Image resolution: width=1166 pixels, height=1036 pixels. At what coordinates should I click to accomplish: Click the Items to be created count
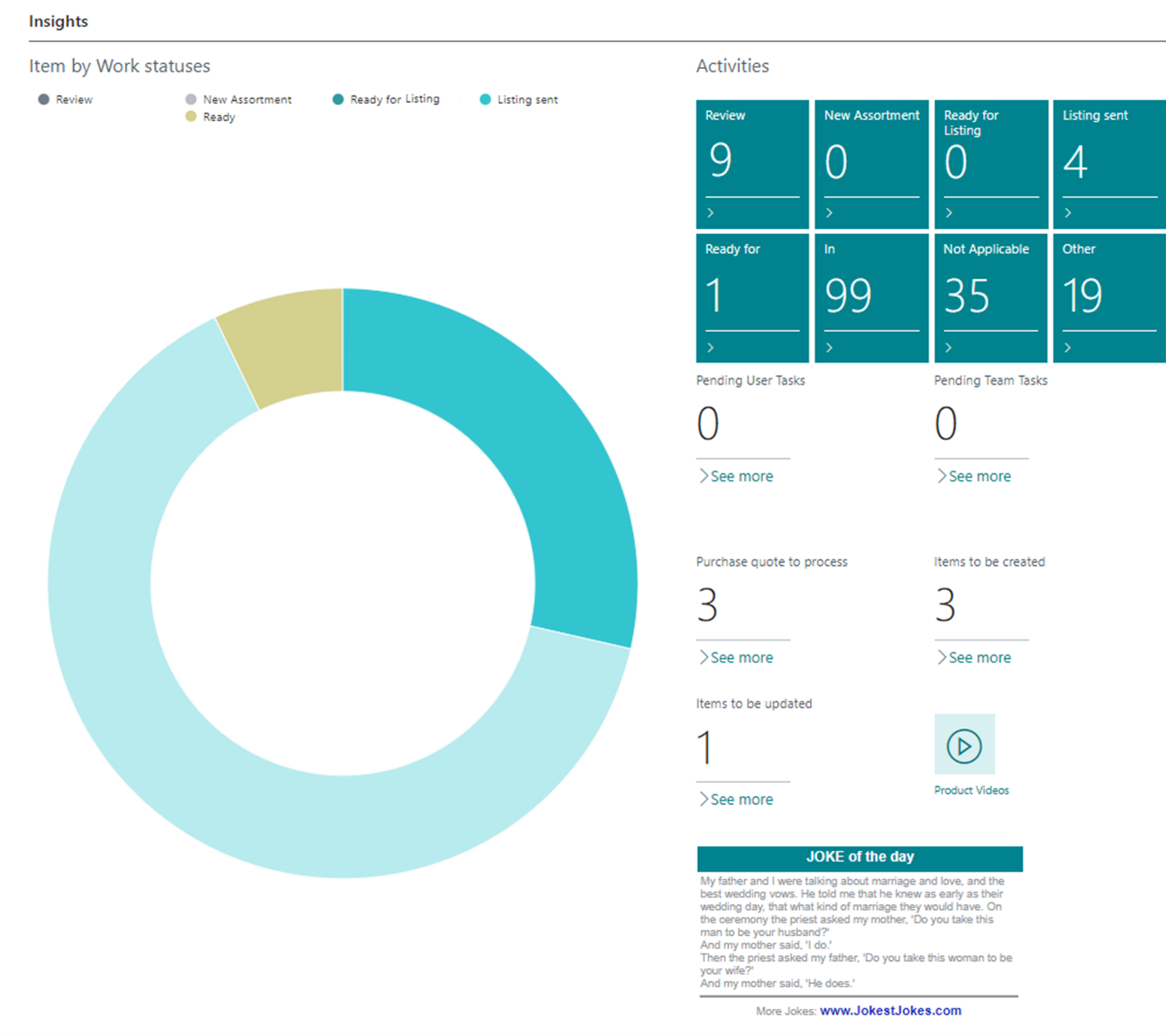(x=945, y=605)
